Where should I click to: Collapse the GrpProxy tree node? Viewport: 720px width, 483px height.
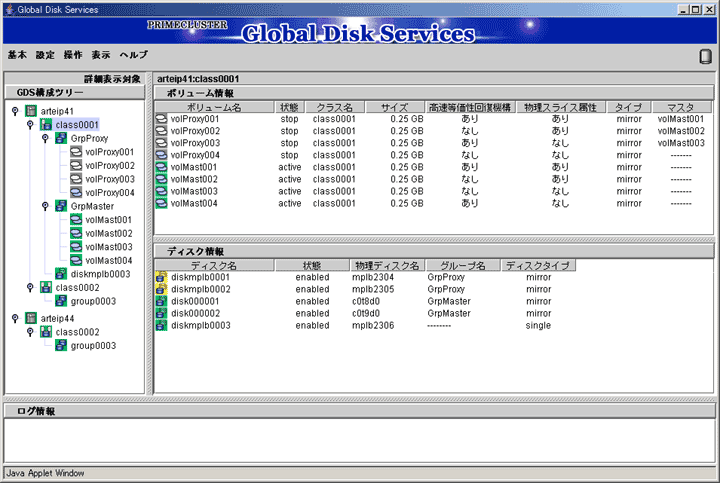[45, 138]
